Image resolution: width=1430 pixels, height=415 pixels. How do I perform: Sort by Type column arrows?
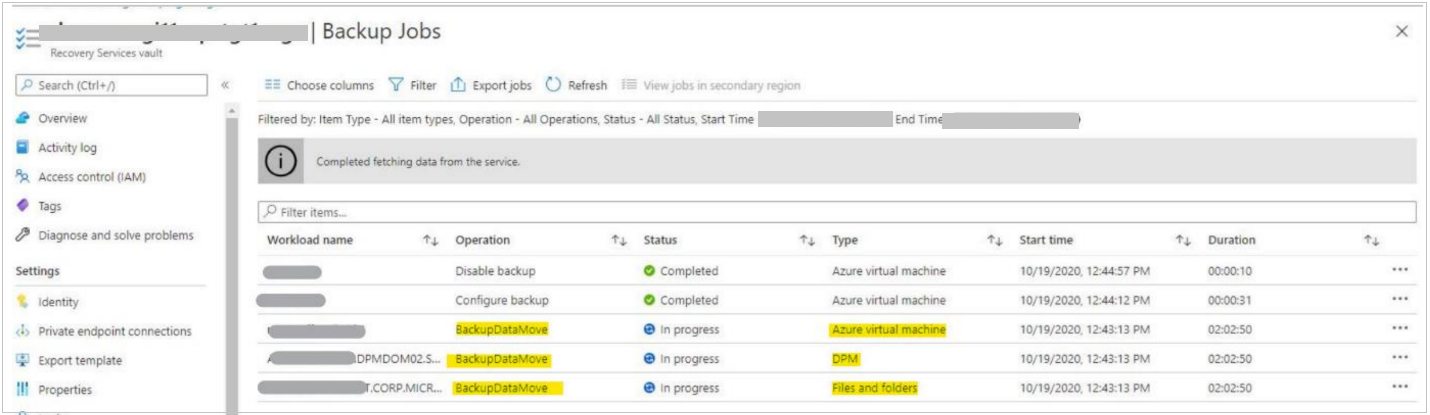(x=995, y=240)
